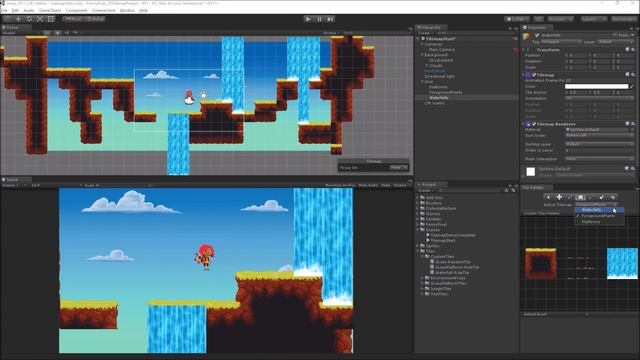Open the Mask Interaction dropdown

[x=600, y=158]
